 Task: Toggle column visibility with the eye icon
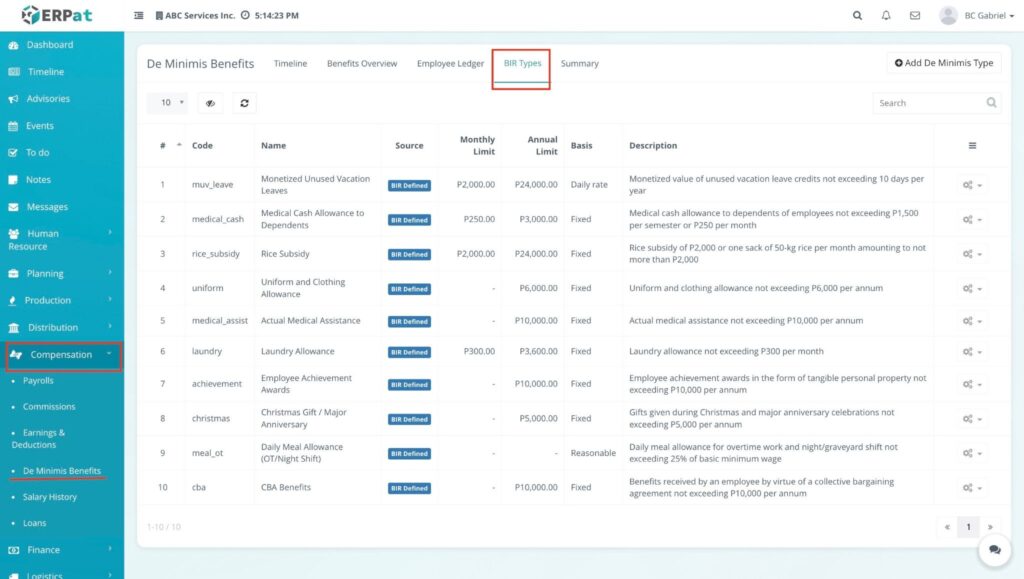pyautogui.click(x=210, y=103)
